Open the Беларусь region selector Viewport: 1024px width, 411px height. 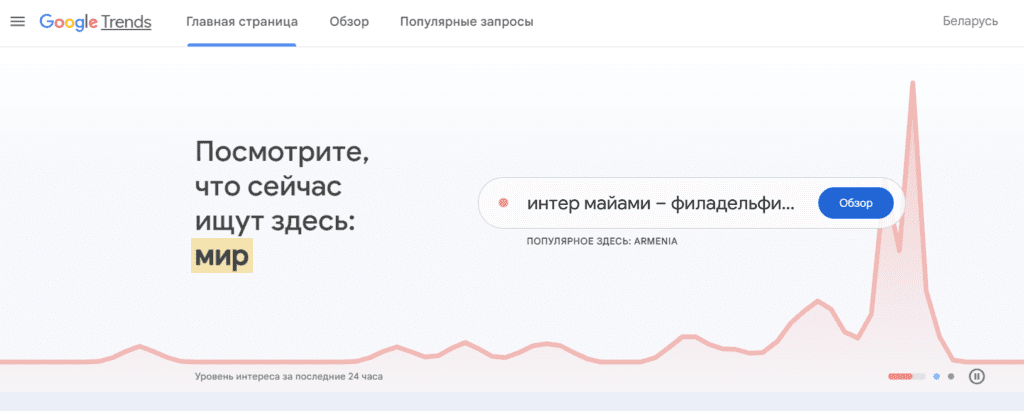pos(970,22)
